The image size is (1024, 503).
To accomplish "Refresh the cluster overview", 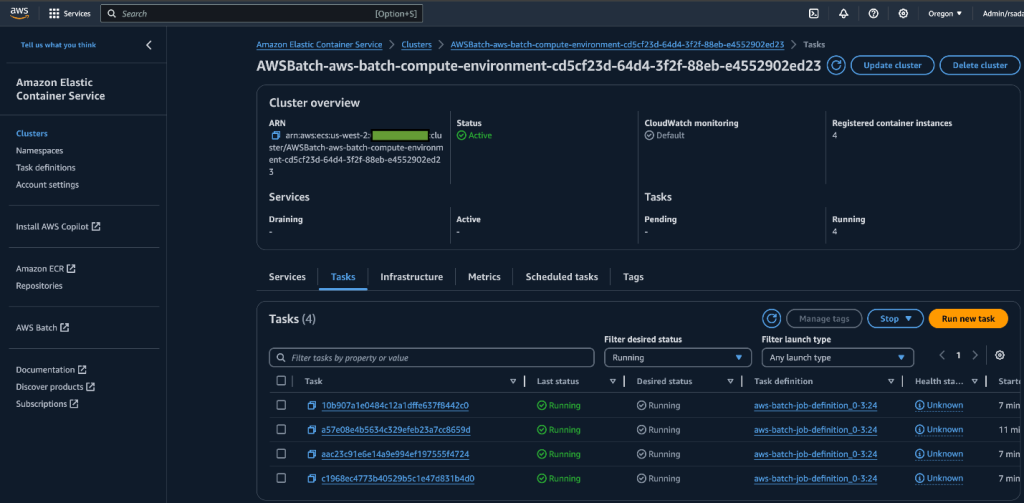I will pos(836,65).
